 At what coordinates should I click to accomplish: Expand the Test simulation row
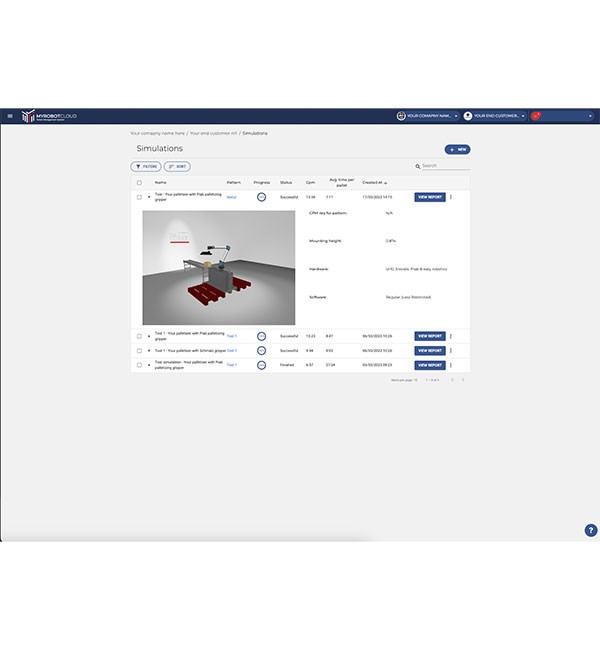(x=149, y=365)
